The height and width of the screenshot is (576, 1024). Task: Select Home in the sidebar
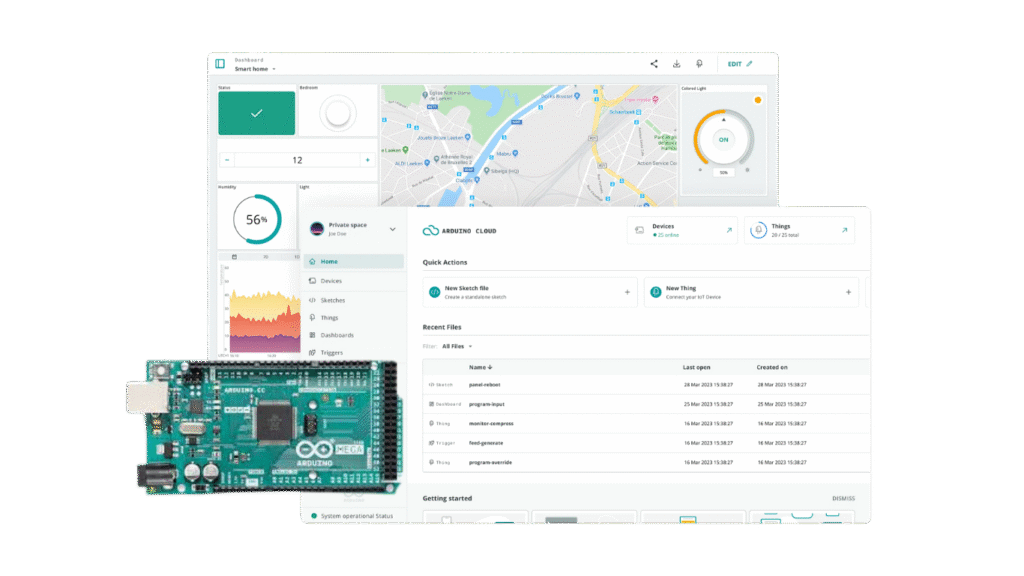tap(353, 261)
